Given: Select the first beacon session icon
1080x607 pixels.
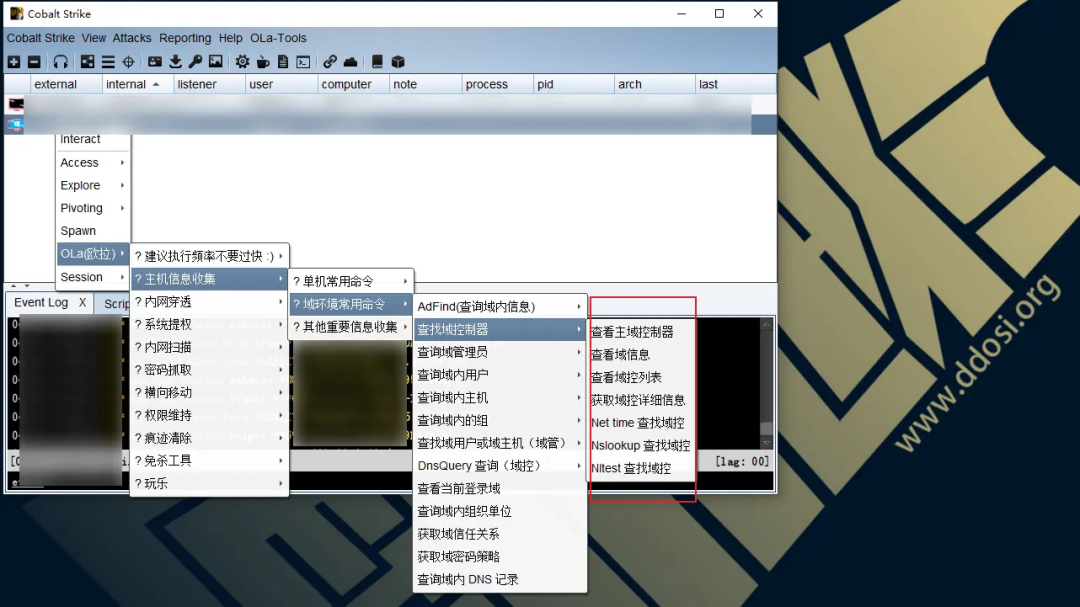Looking at the screenshot, I should (16, 105).
